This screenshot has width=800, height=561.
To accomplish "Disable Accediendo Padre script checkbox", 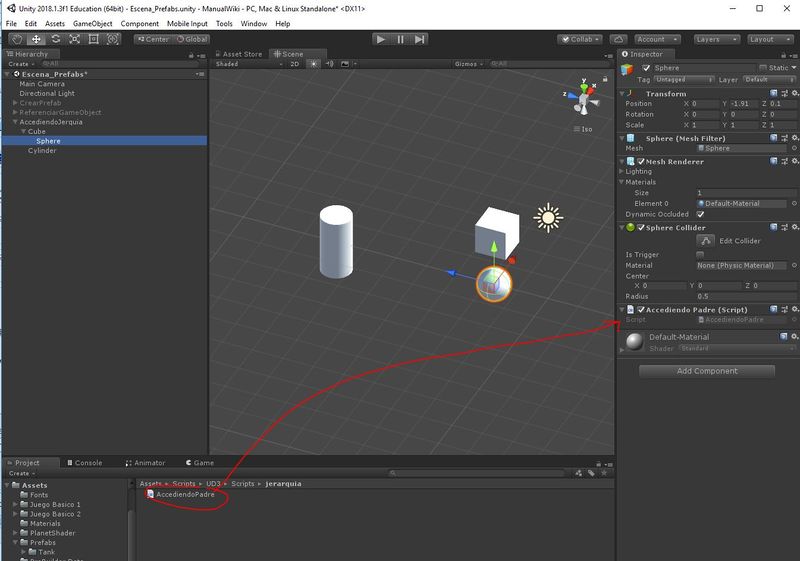I will click(641, 310).
